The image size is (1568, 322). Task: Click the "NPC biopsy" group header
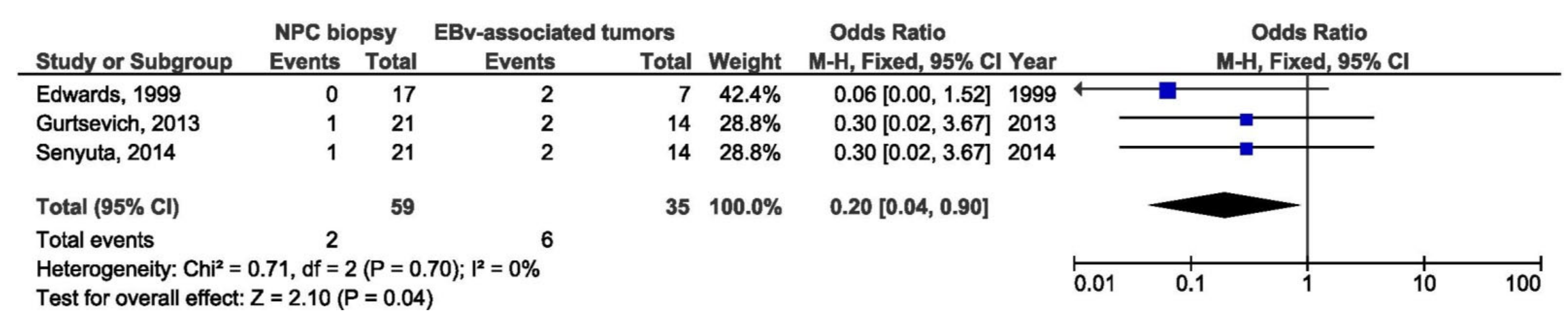335,32
